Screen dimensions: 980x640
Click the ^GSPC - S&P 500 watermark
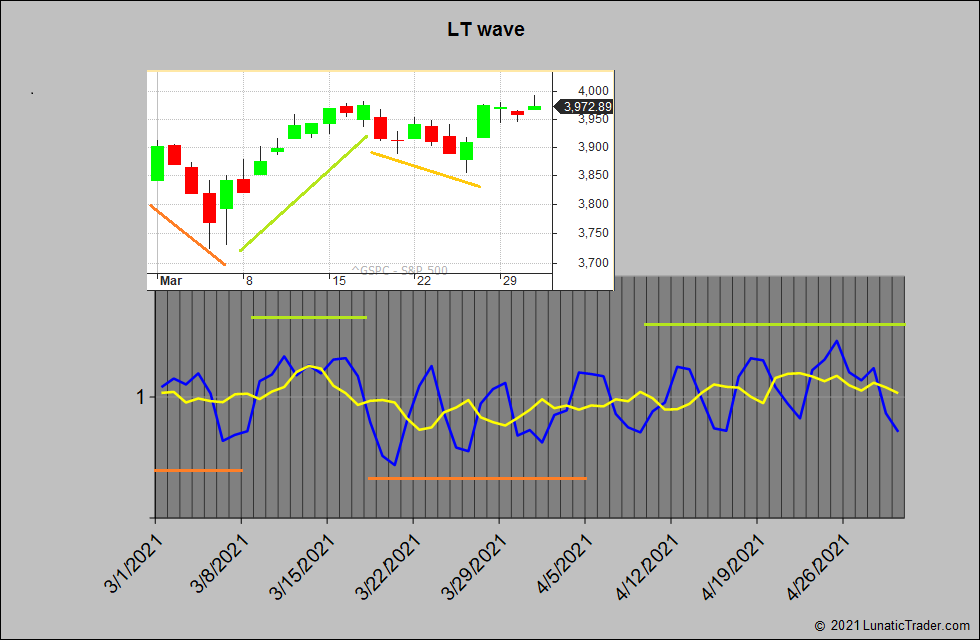(399, 270)
